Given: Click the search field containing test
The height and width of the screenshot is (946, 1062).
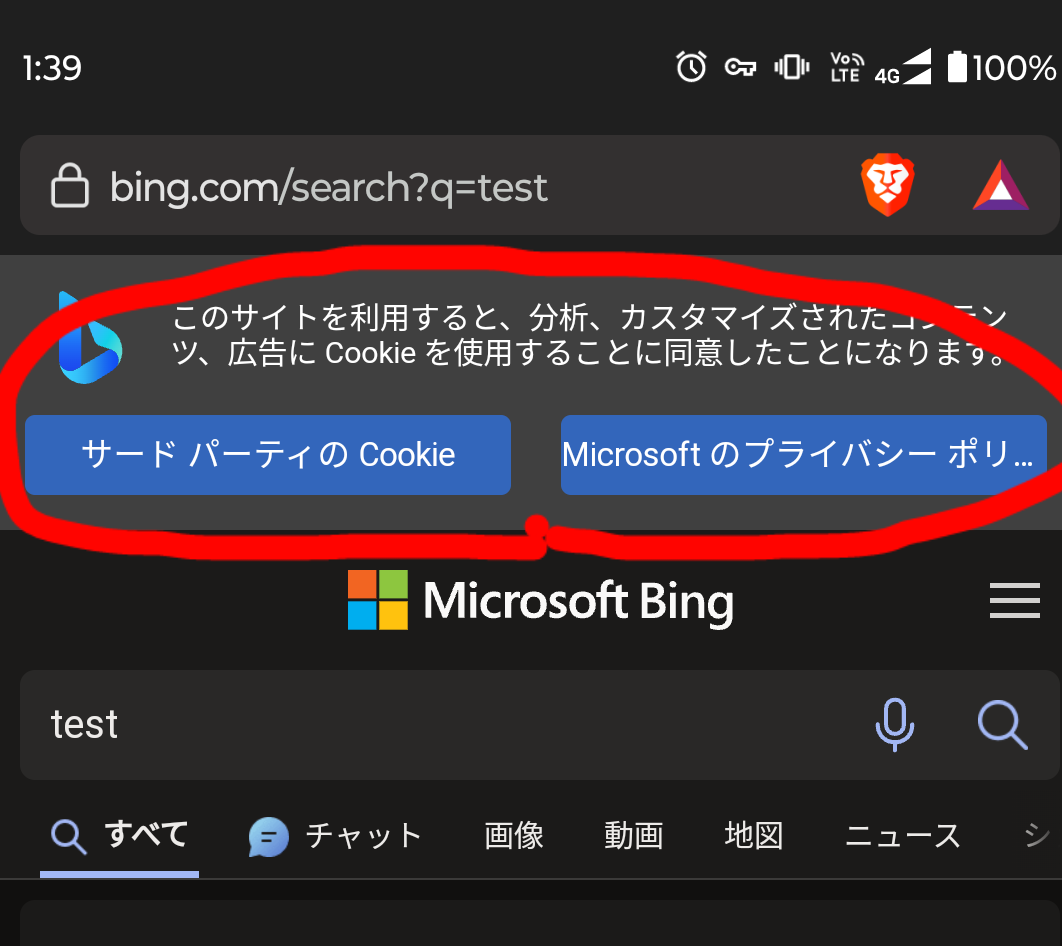Looking at the screenshot, I should (400, 725).
